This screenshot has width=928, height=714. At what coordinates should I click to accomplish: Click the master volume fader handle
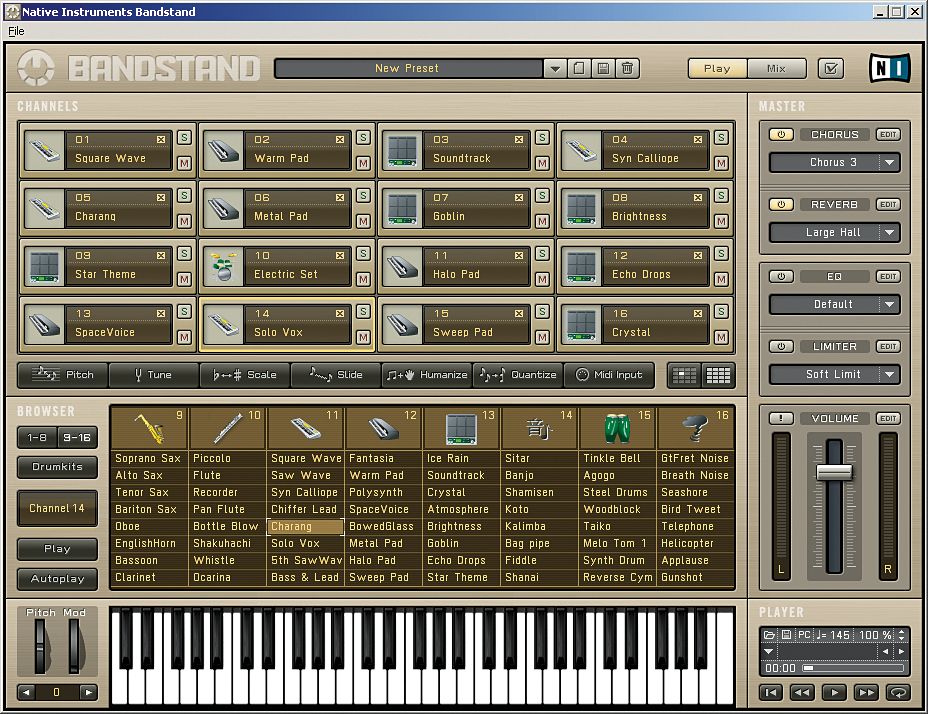pos(834,472)
